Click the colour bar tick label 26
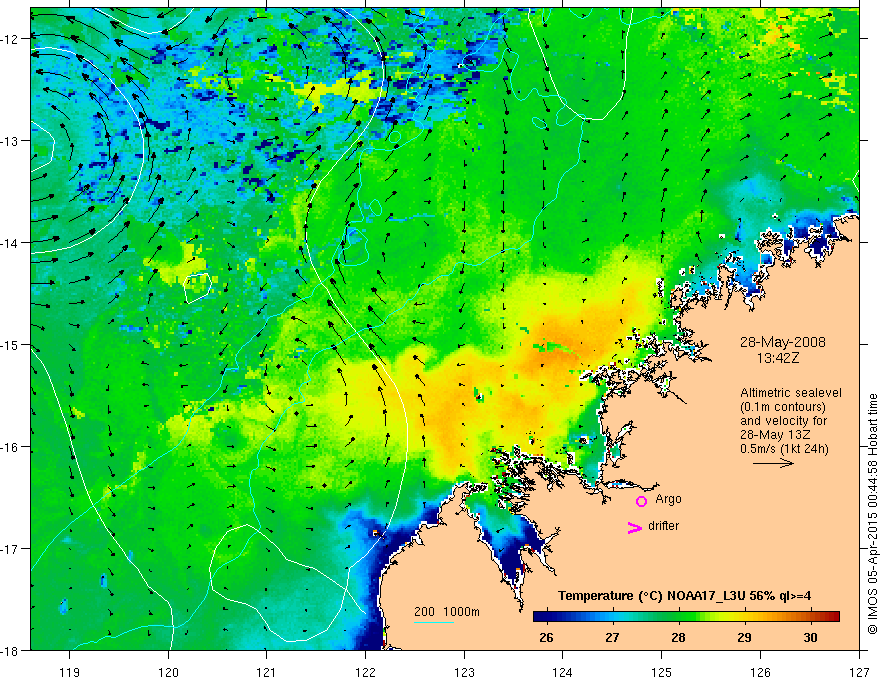This screenshot has height=680, width=880. click(x=546, y=637)
